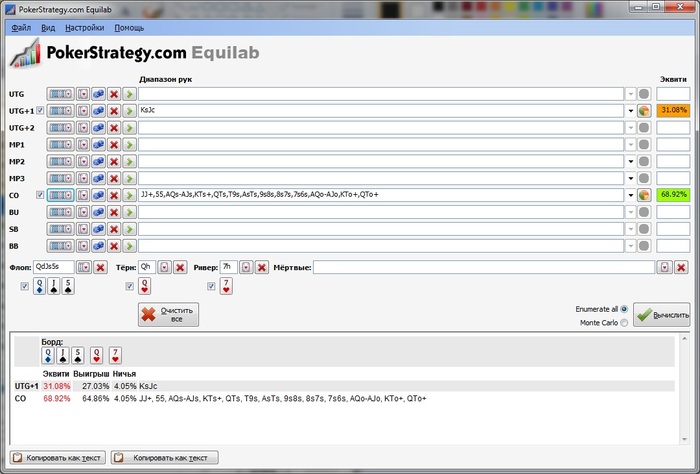Click the orange 31.08% equity box
This screenshot has width=700, height=474.
(x=673, y=111)
